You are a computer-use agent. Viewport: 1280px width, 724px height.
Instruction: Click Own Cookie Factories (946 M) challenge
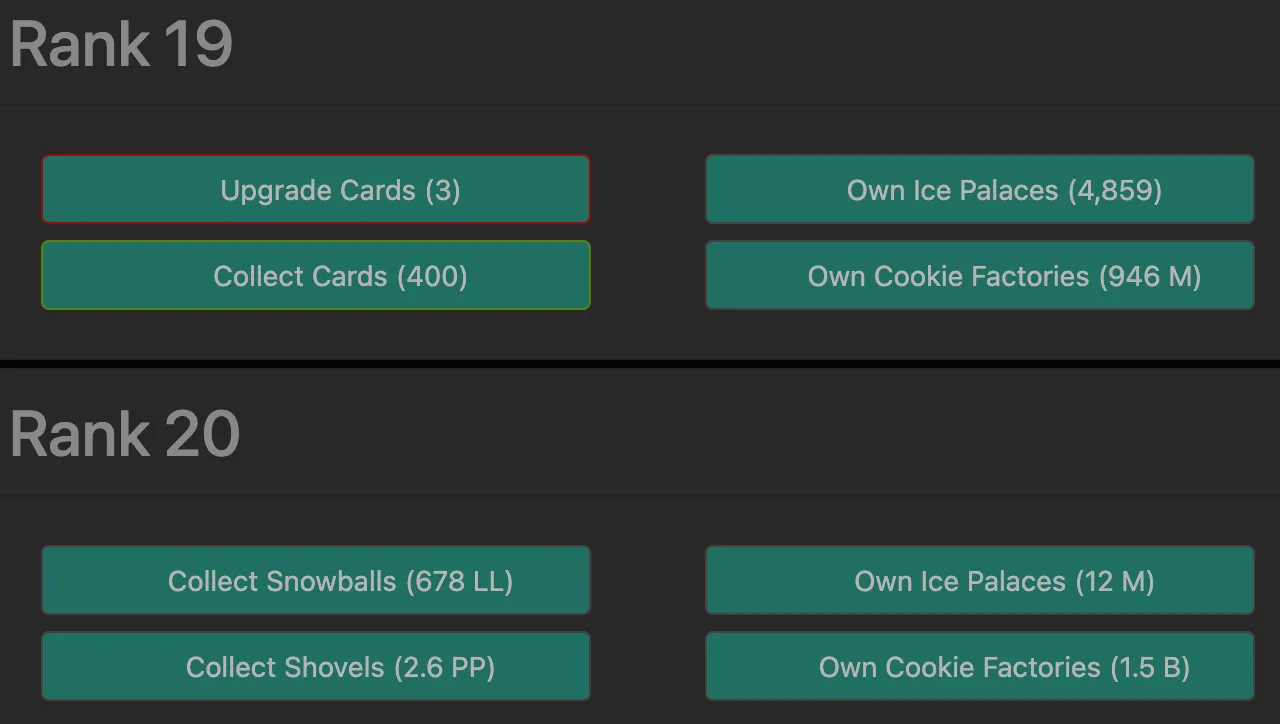pos(980,276)
